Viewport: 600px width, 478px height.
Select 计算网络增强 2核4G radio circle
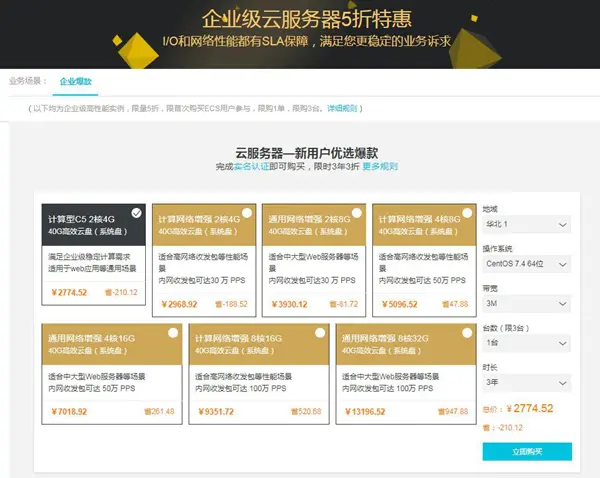[247, 213]
